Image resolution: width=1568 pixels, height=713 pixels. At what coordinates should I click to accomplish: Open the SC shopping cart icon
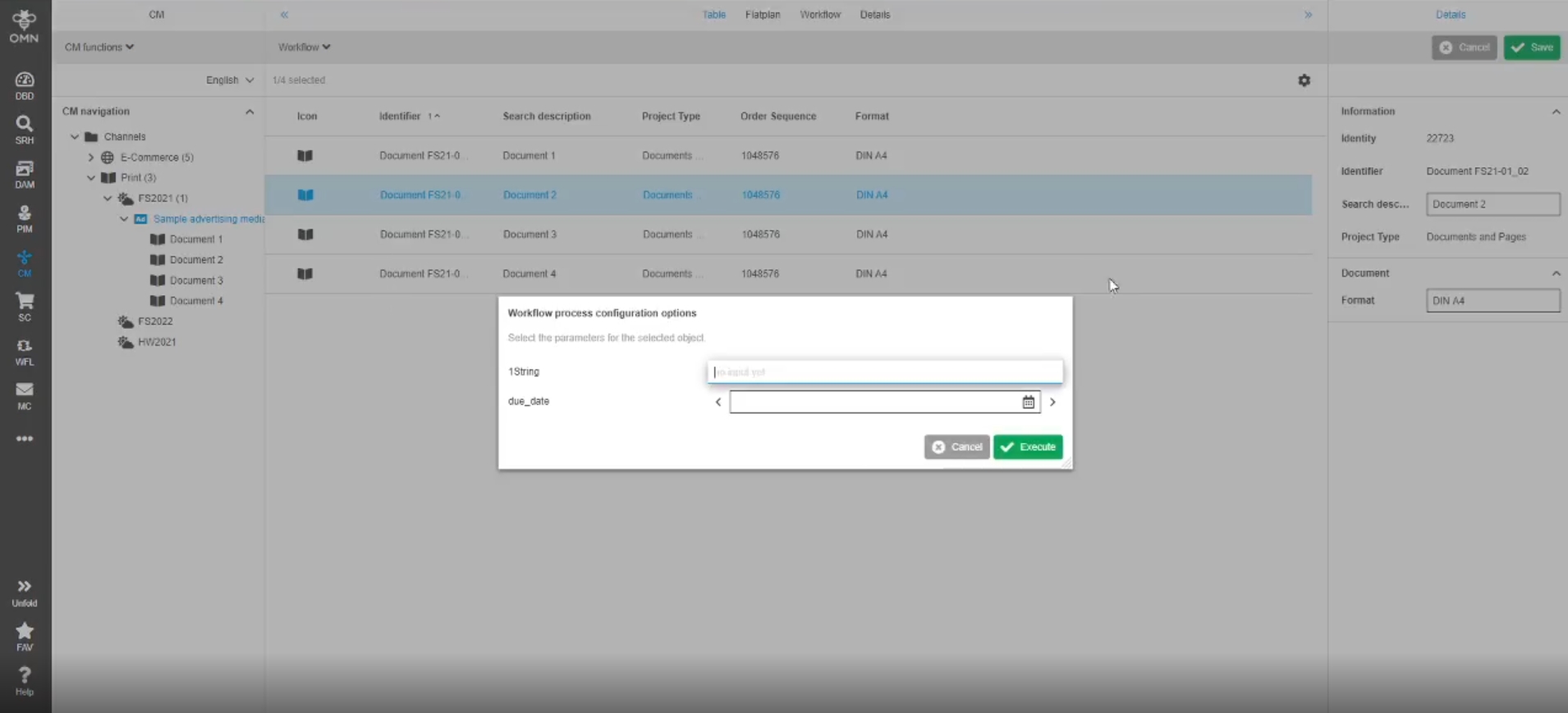click(x=25, y=307)
